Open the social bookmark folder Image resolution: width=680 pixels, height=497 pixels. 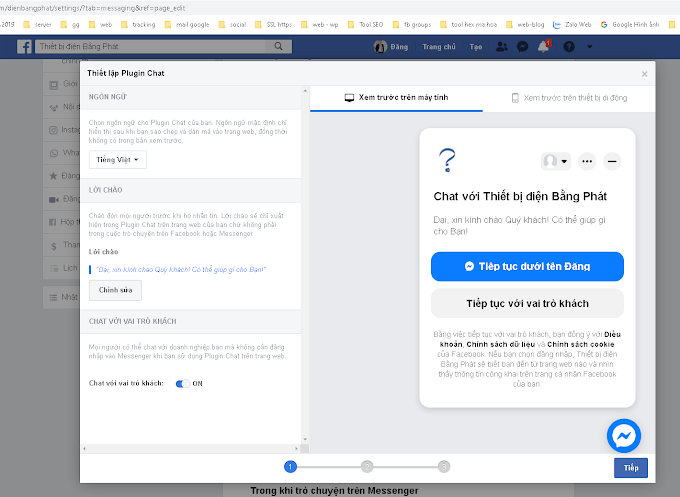(x=232, y=25)
